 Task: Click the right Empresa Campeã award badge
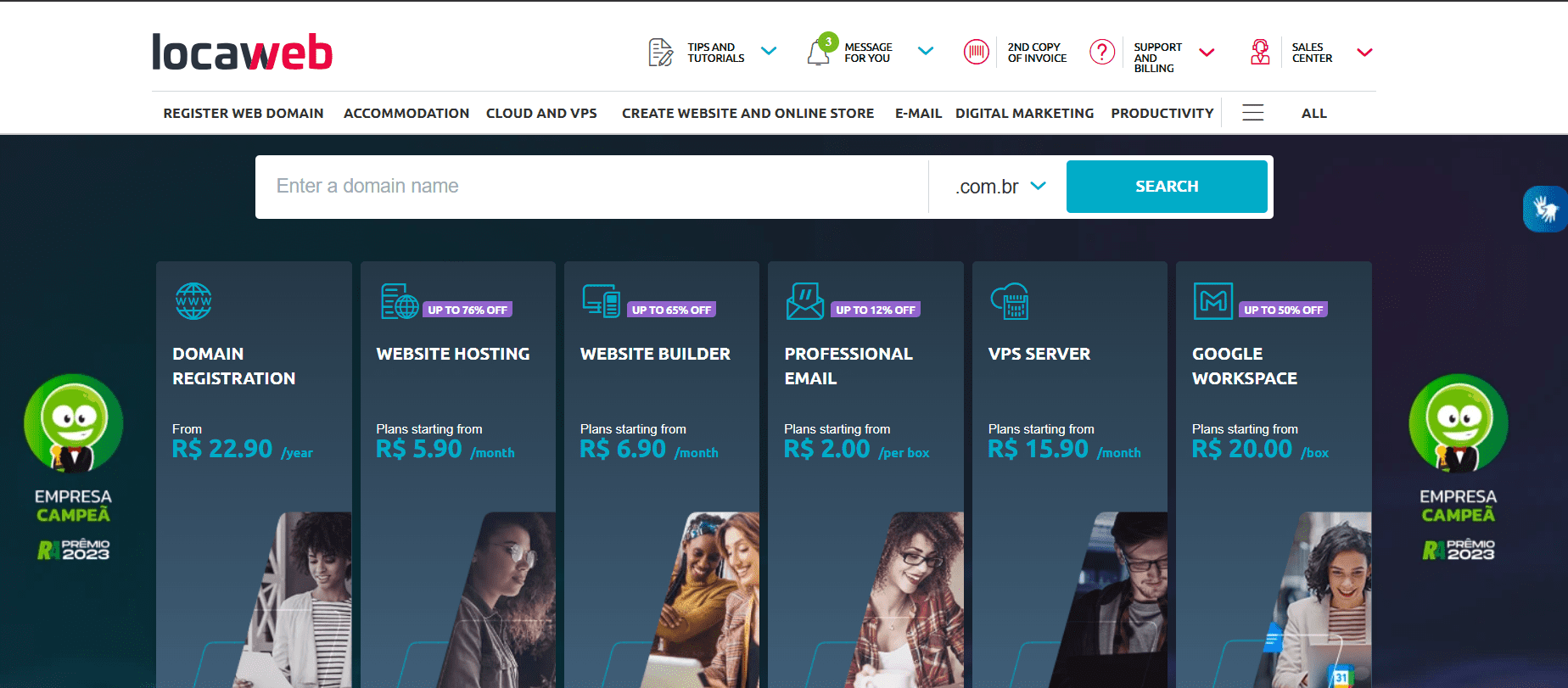coord(1459,467)
